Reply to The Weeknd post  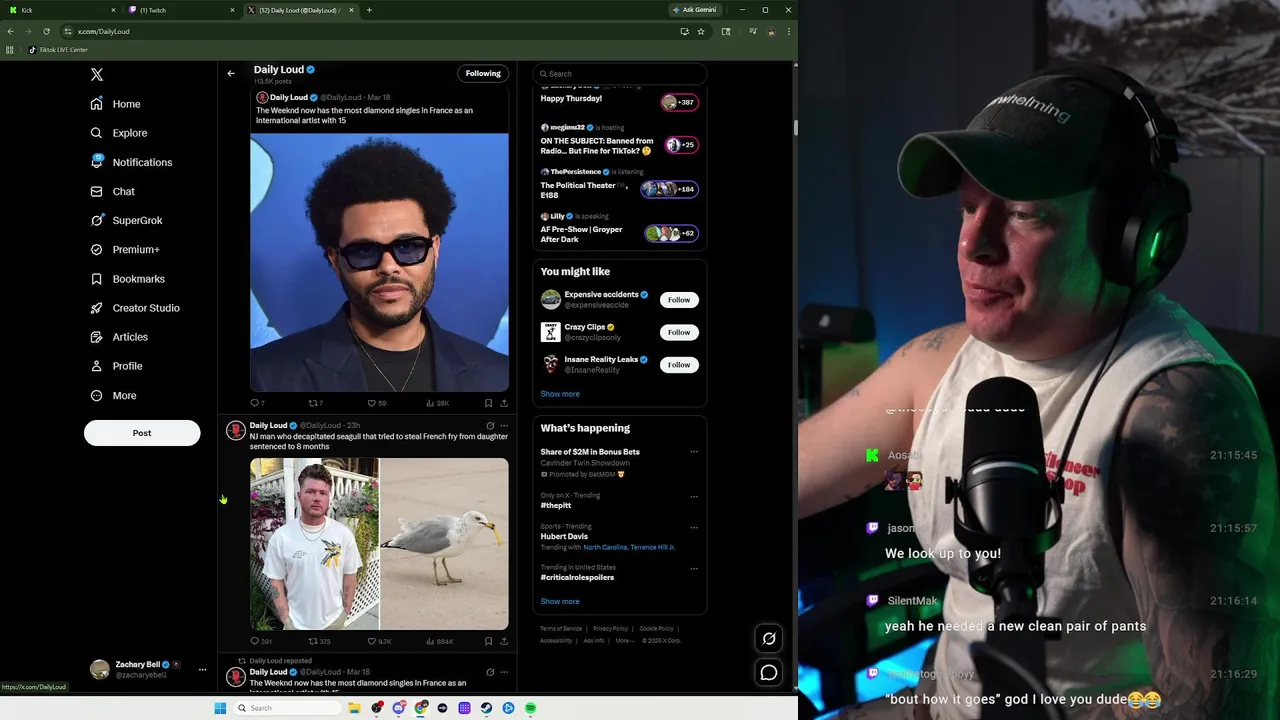tap(256, 403)
